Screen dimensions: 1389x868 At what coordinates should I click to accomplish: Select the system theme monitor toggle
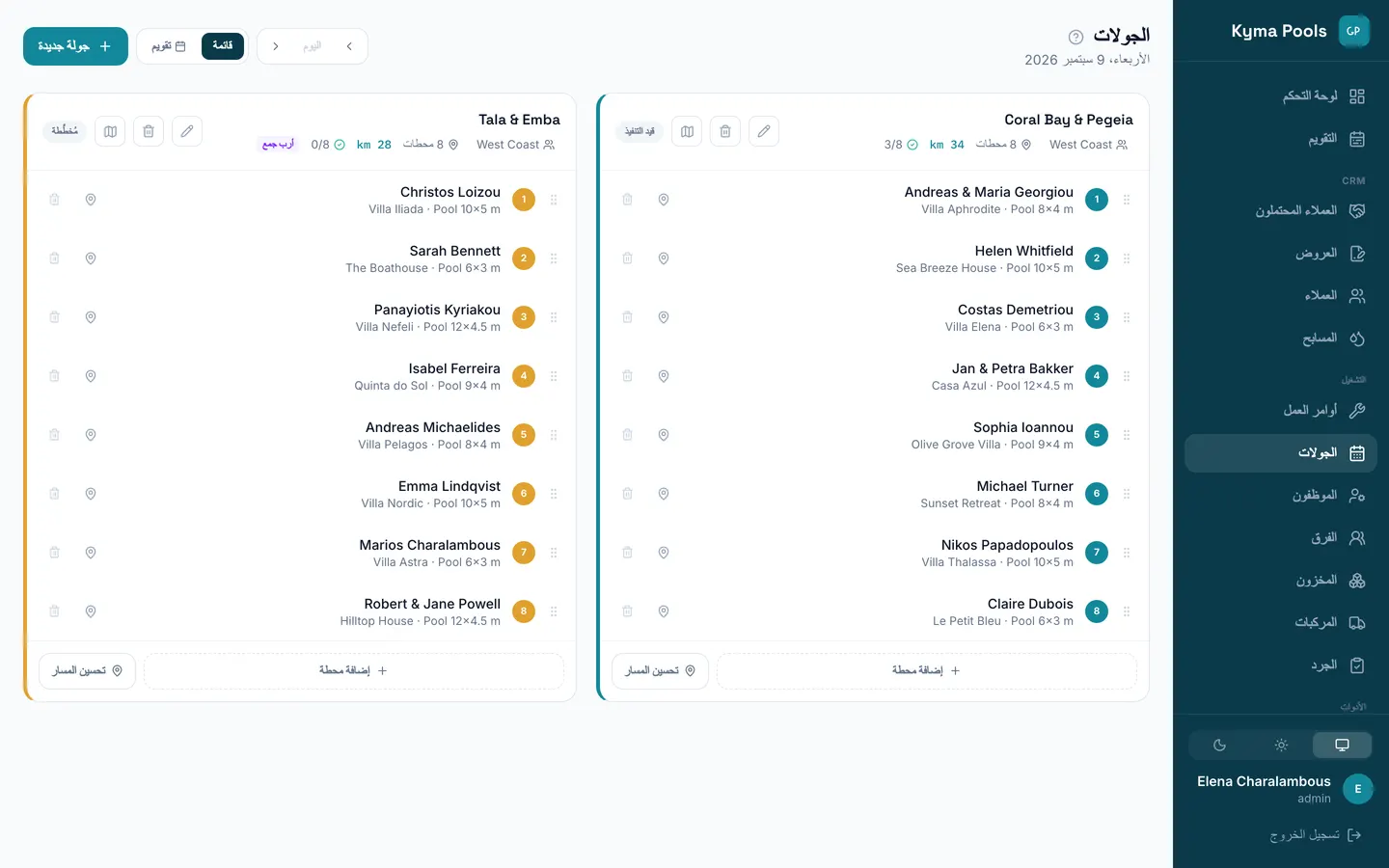click(1342, 745)
